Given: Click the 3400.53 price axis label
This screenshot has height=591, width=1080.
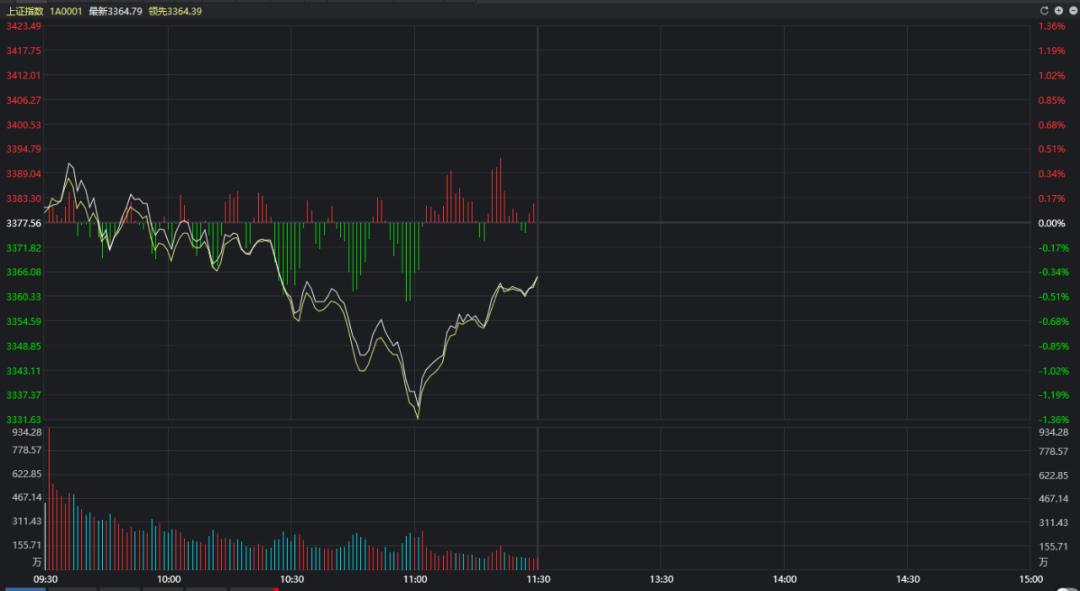Looking at the screenshot, I should pyautogui.click(x=23, y=125).
